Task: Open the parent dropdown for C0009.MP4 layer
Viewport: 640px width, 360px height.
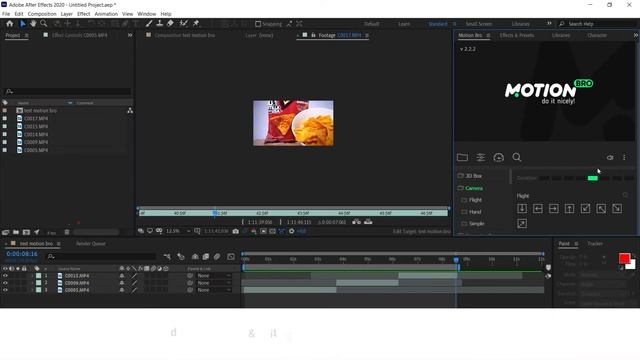Action: [x=213, y=283]
